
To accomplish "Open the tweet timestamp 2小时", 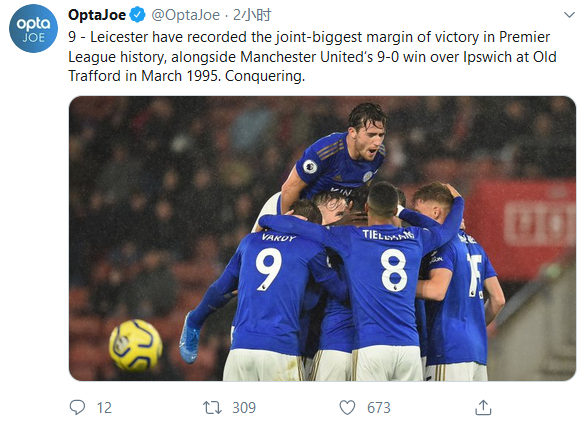I will pyautogui.click(x=252, y=15).
